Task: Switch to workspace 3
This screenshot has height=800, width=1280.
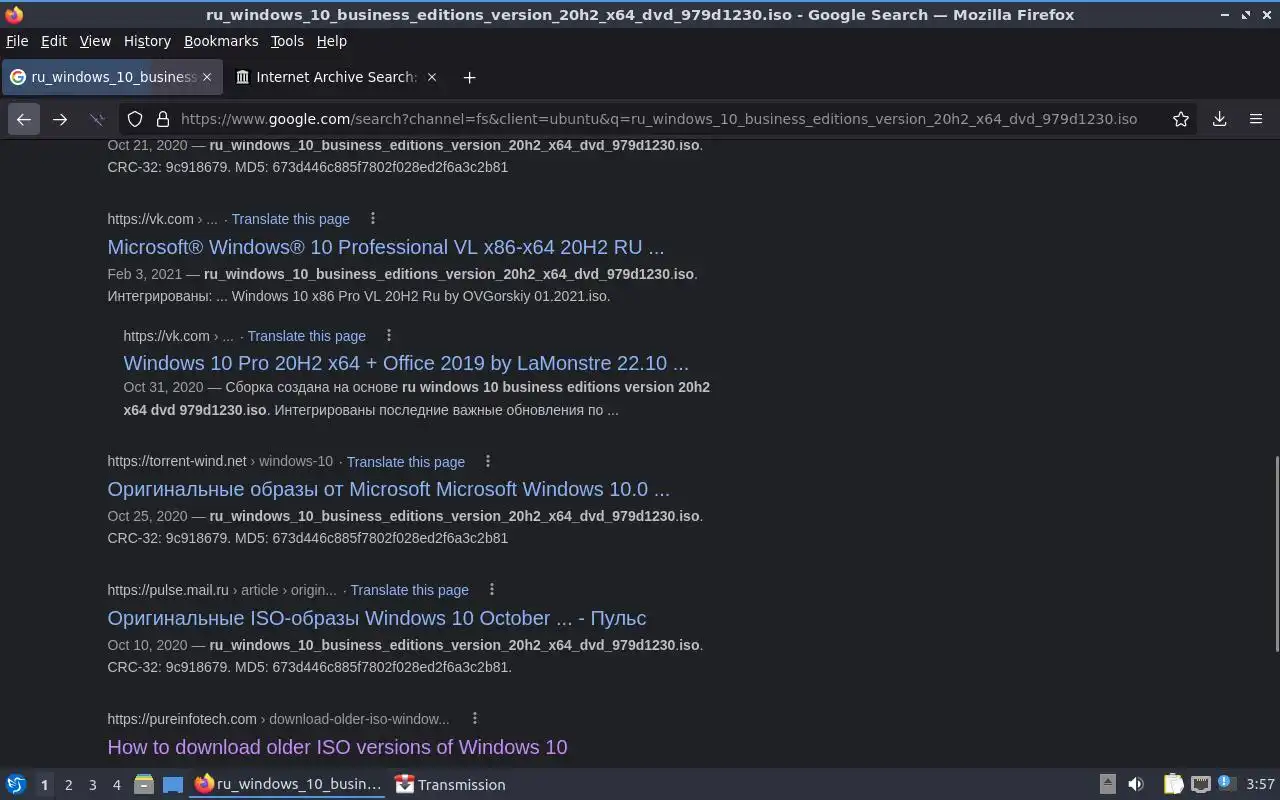Action: click(x=92, y=785)
